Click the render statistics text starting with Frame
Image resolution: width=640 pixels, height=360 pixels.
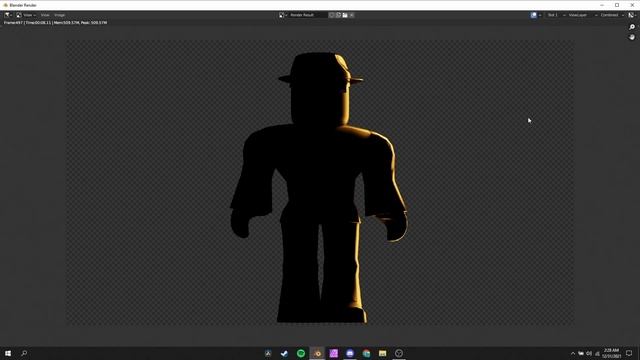pos(56,23)
